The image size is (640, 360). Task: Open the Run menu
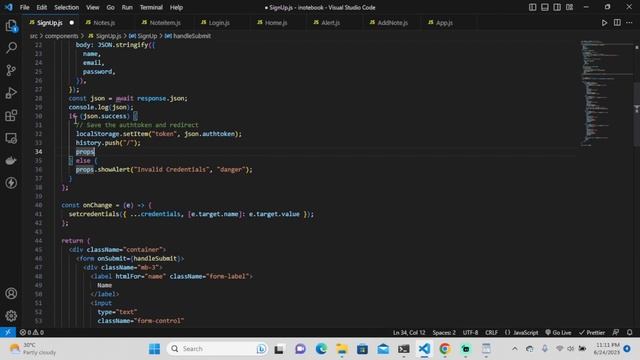(127, 7)
